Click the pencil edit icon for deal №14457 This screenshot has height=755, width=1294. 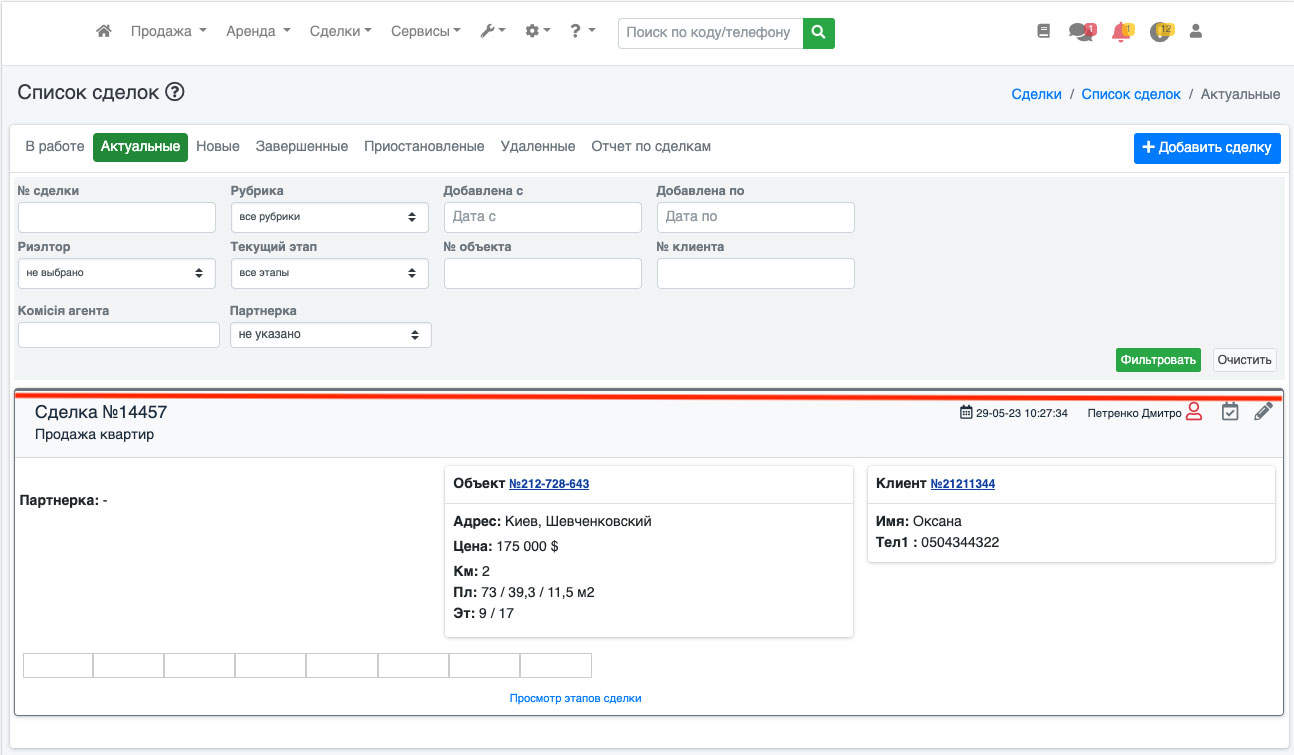tap(1263, 412)
